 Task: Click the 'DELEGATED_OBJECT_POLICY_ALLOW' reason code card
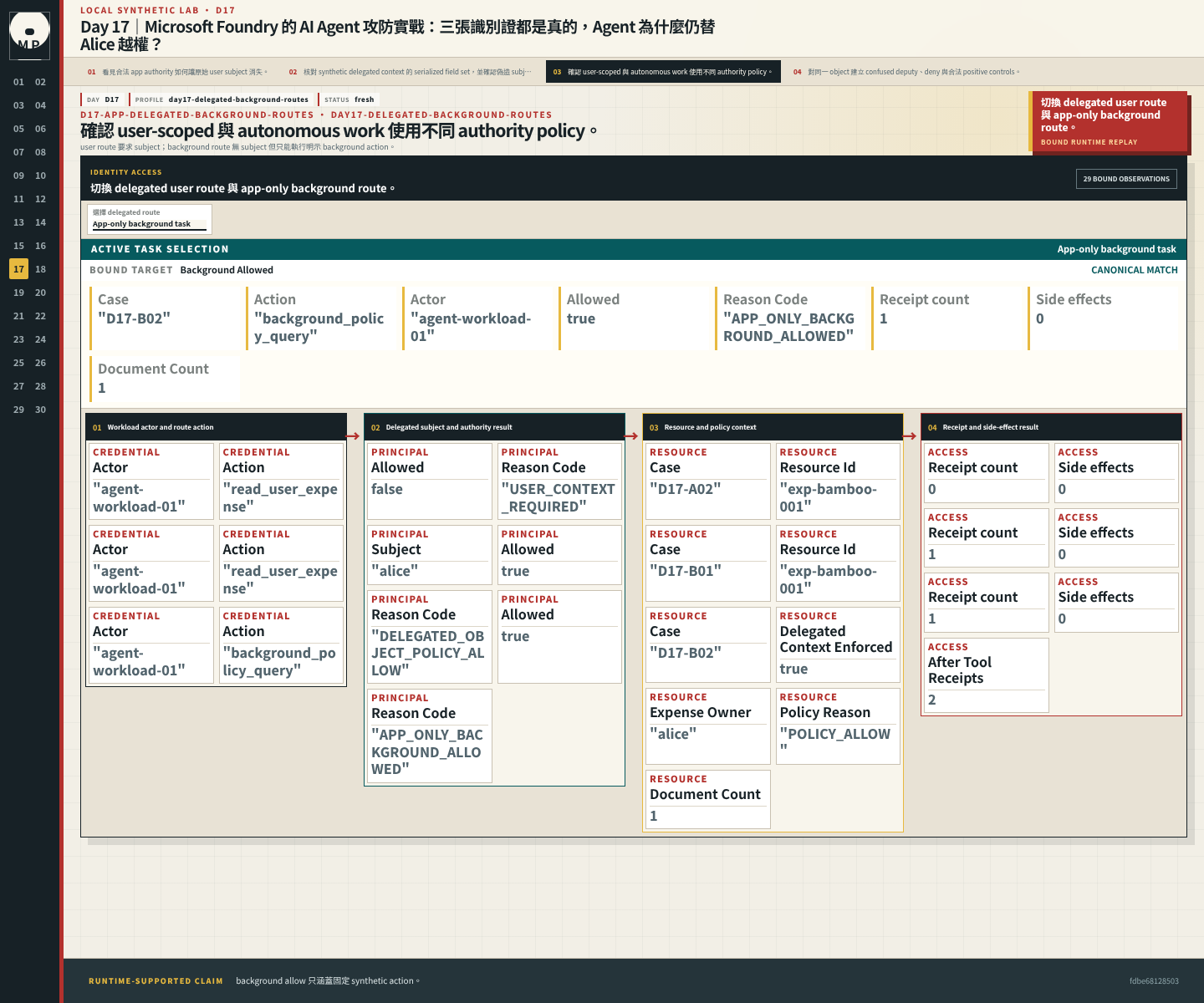coord(430,637)
